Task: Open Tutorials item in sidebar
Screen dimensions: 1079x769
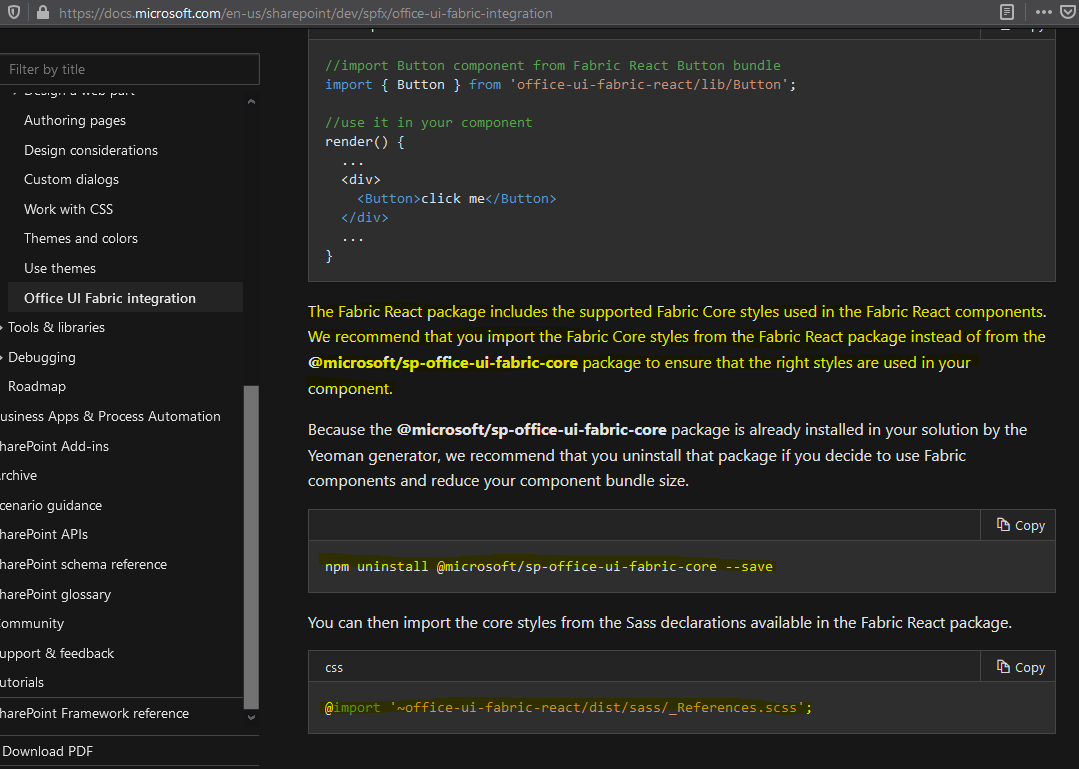Action: [22, 682]
